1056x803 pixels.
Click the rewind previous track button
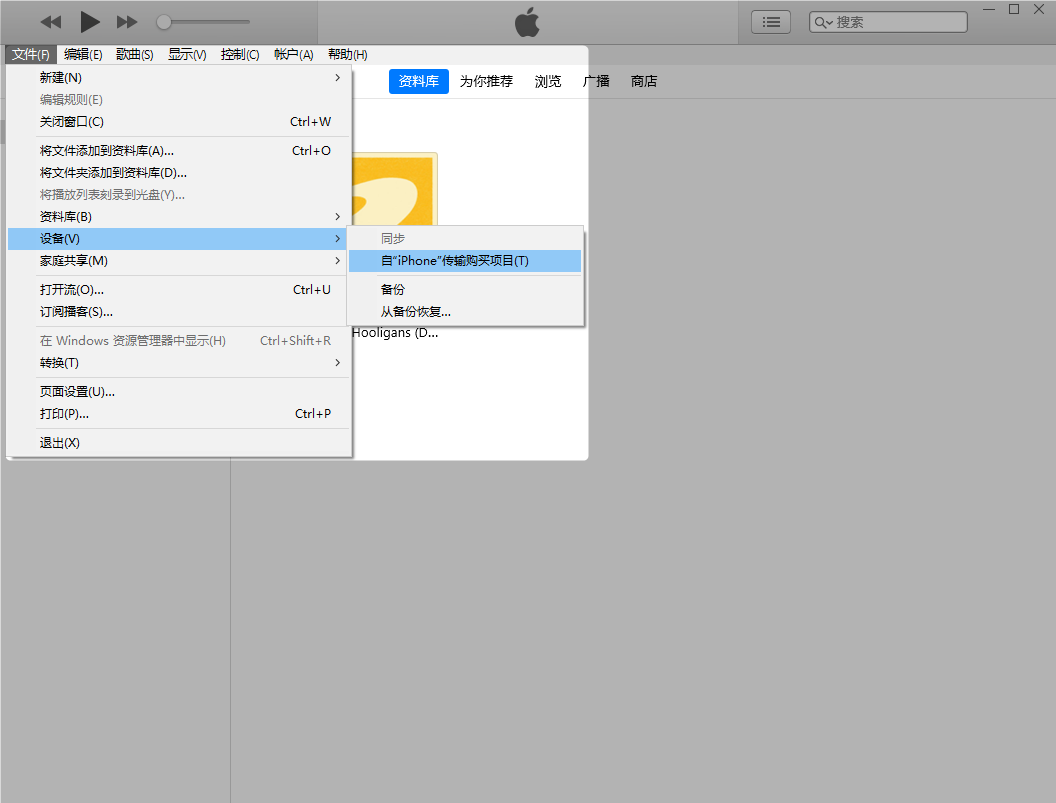point(51,22)
